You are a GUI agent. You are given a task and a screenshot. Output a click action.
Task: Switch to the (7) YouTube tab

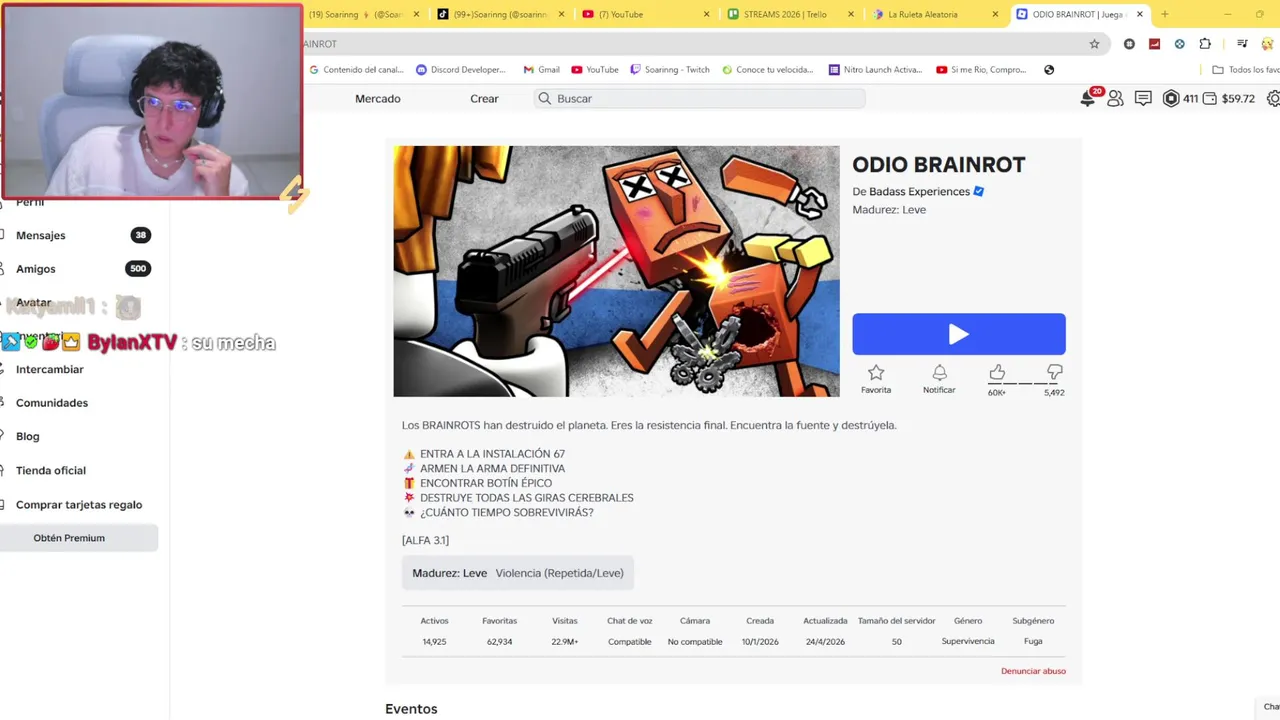pyautogui.click(x=645, y=14)
